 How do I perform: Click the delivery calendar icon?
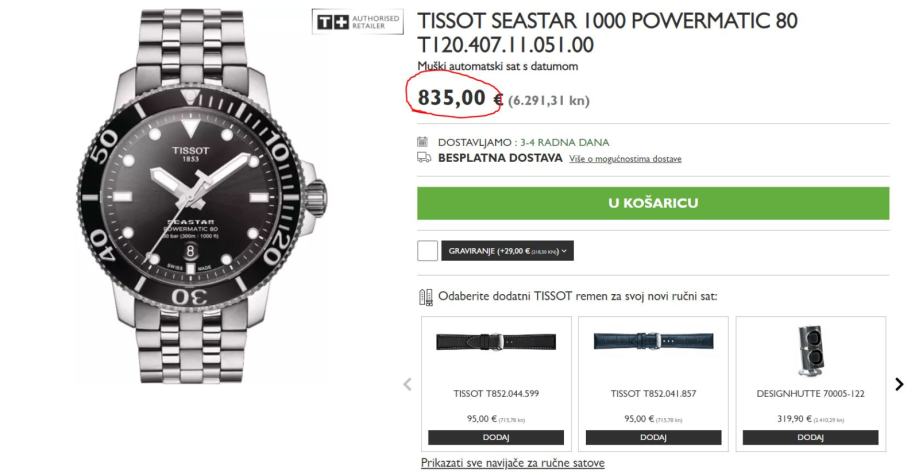pos(424,142)
